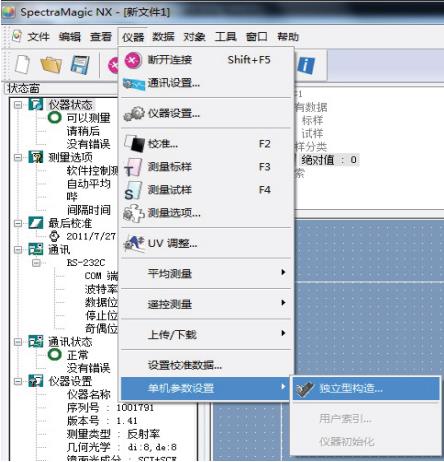Open the 上传/下载 submenu
The height and width of the screenshot is (462, 444).
pyautogui.click(x=206, y=334)
